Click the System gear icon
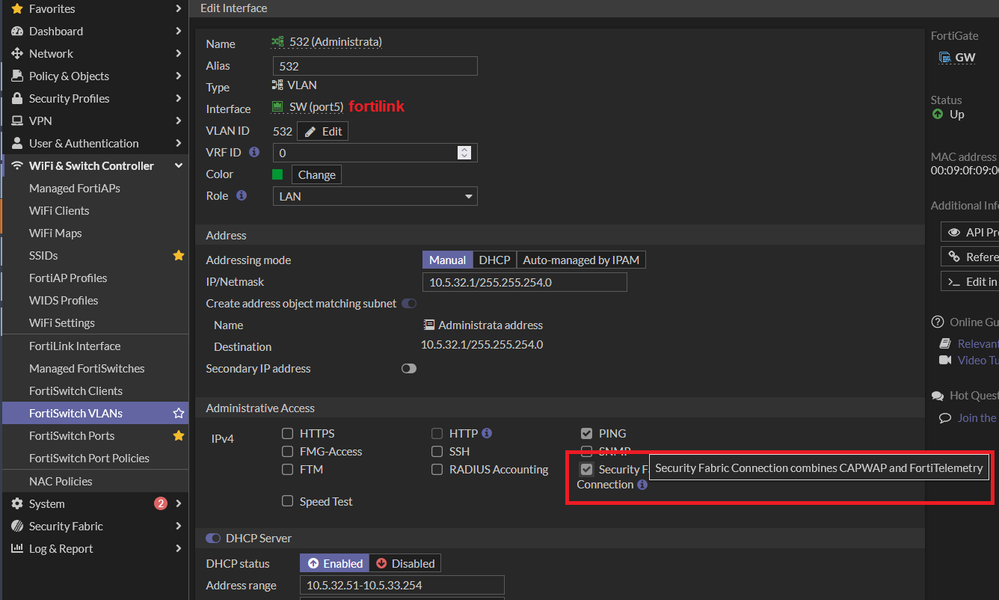 tap(17, 504)
